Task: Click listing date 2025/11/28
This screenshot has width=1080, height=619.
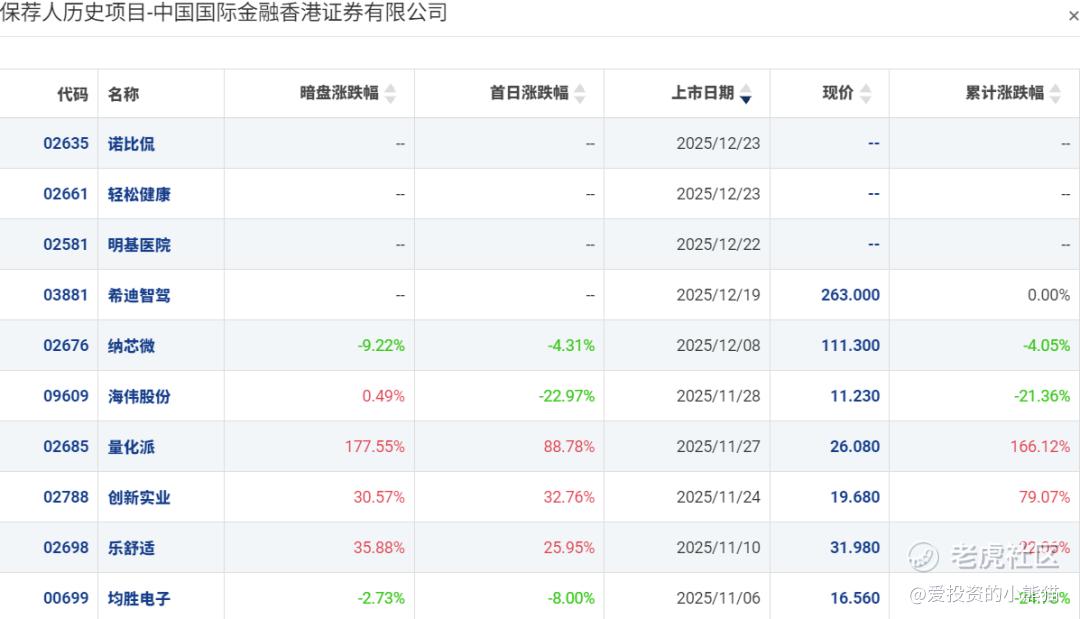Action: point(718,396)
